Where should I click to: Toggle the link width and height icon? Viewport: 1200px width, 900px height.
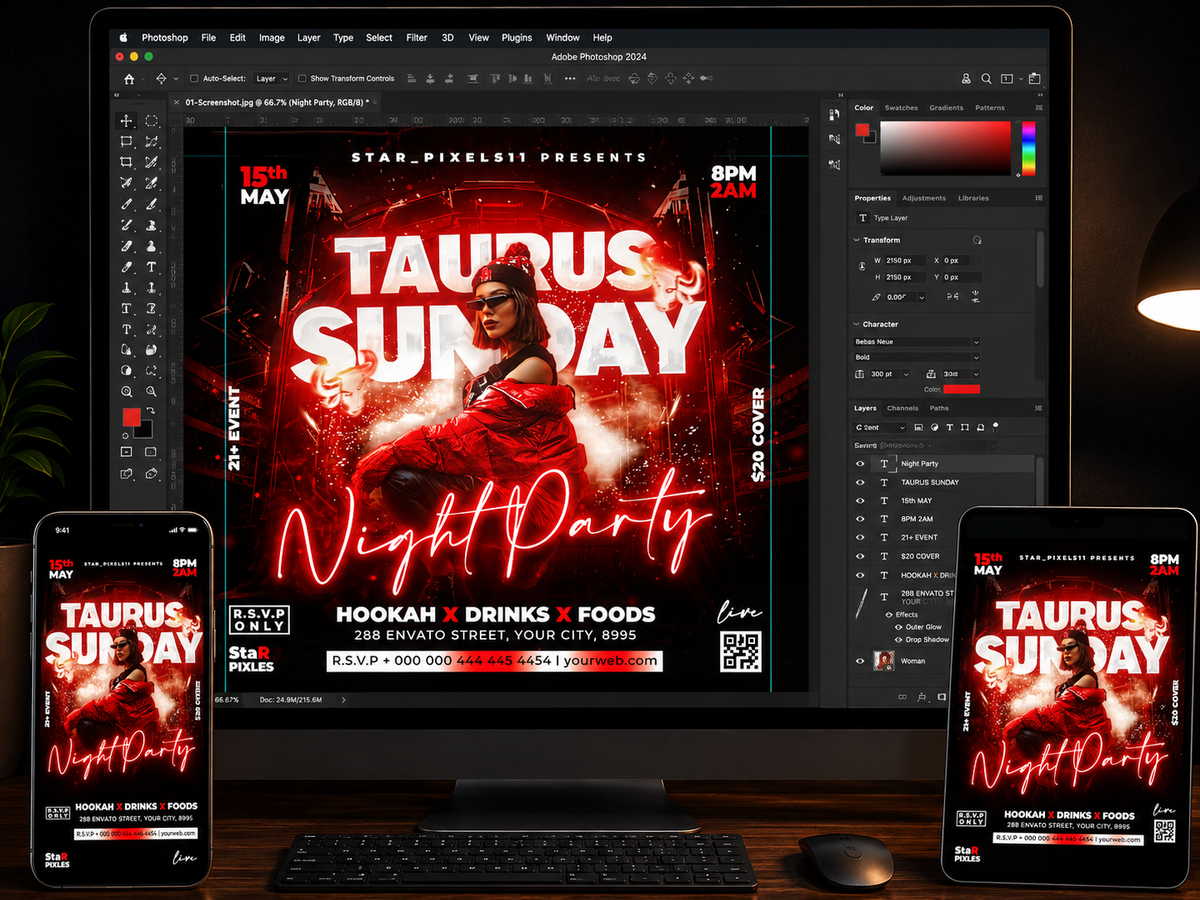[x=862, y=268]
